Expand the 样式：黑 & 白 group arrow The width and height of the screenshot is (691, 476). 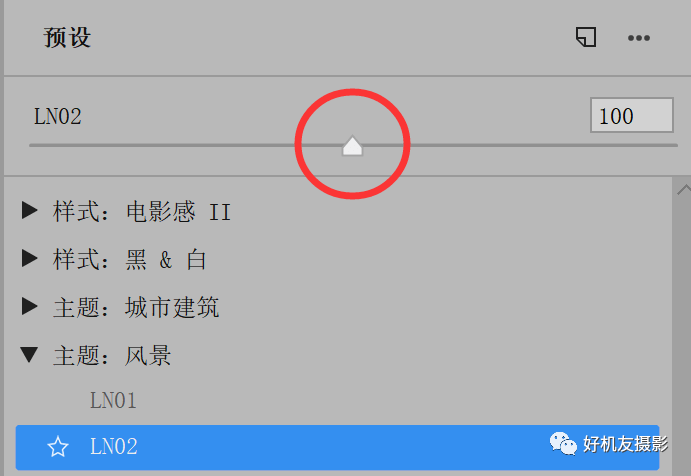(x=30, y=258)
